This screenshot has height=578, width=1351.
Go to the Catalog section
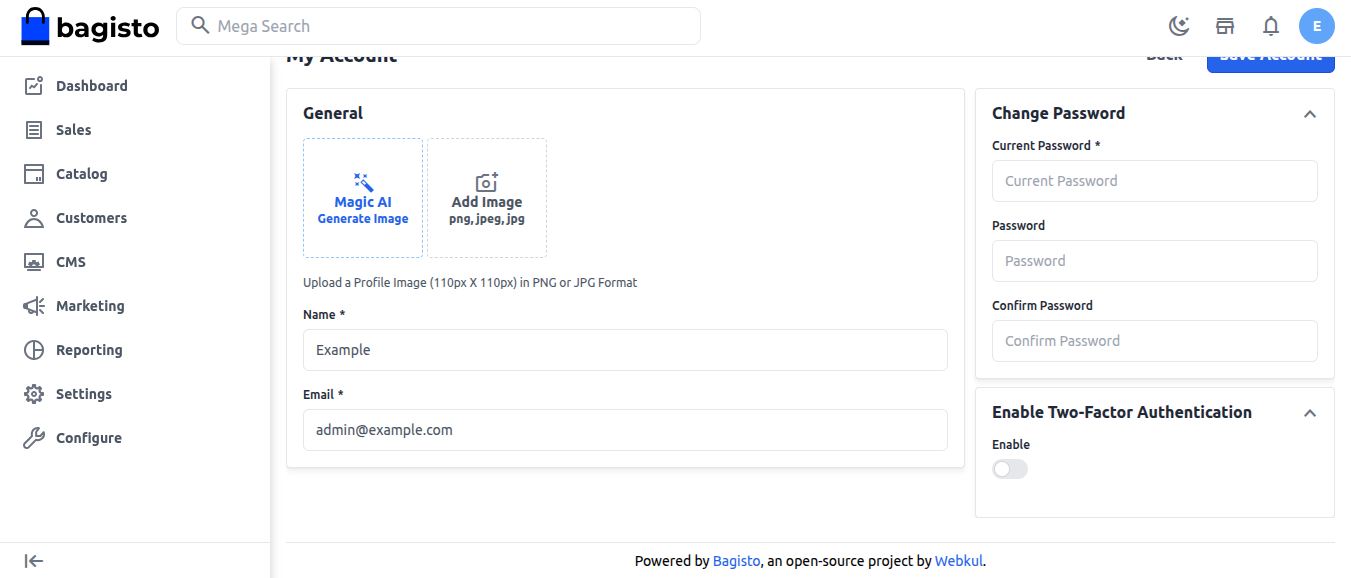[x=81, y=174]
